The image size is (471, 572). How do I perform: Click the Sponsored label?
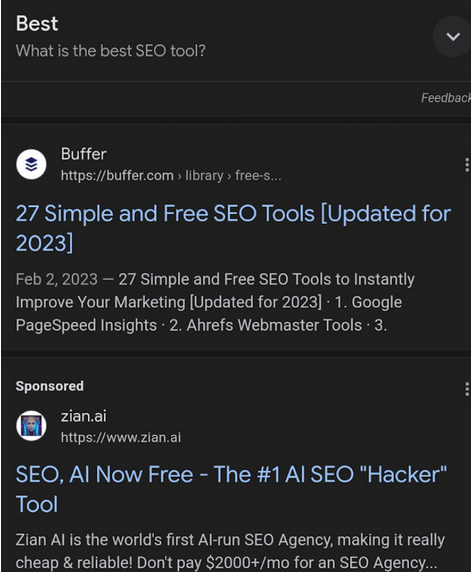point(50,386)
